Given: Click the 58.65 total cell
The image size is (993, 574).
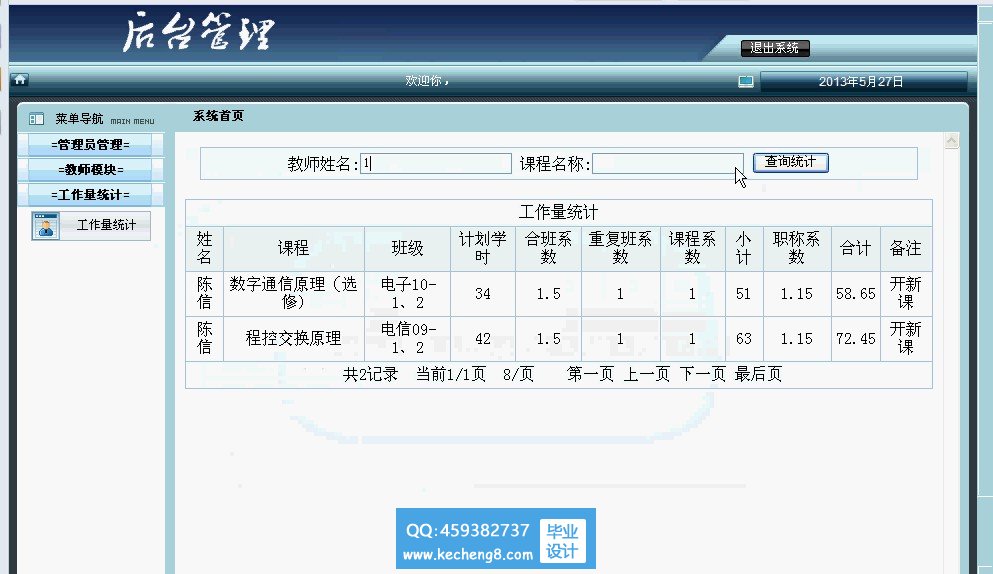Looking at the screenshot, I should tap(856, 294).
